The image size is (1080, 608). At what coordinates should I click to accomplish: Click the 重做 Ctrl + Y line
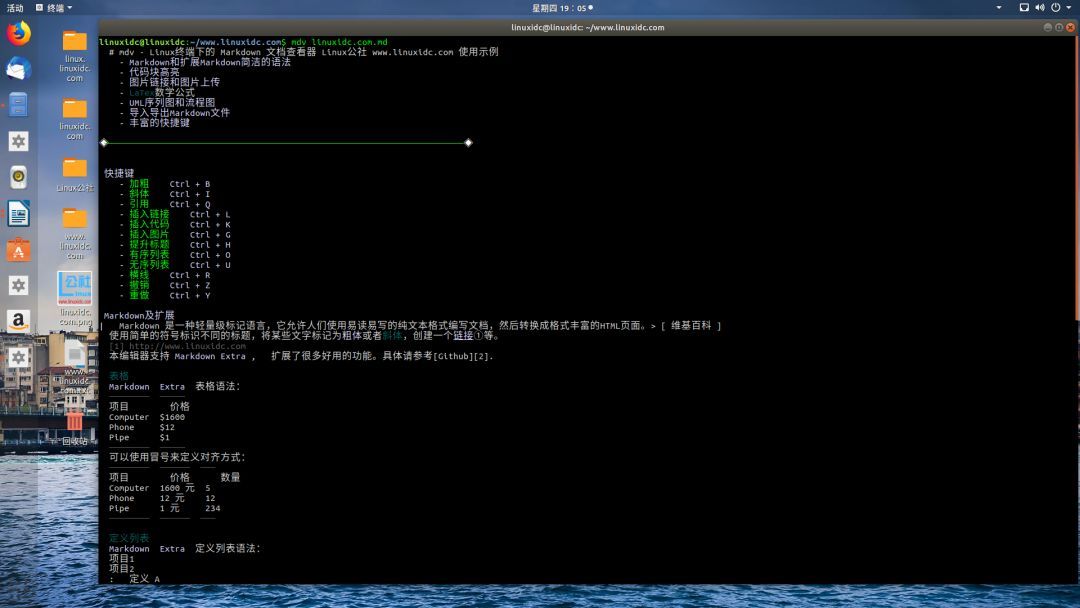pos(169,295)
